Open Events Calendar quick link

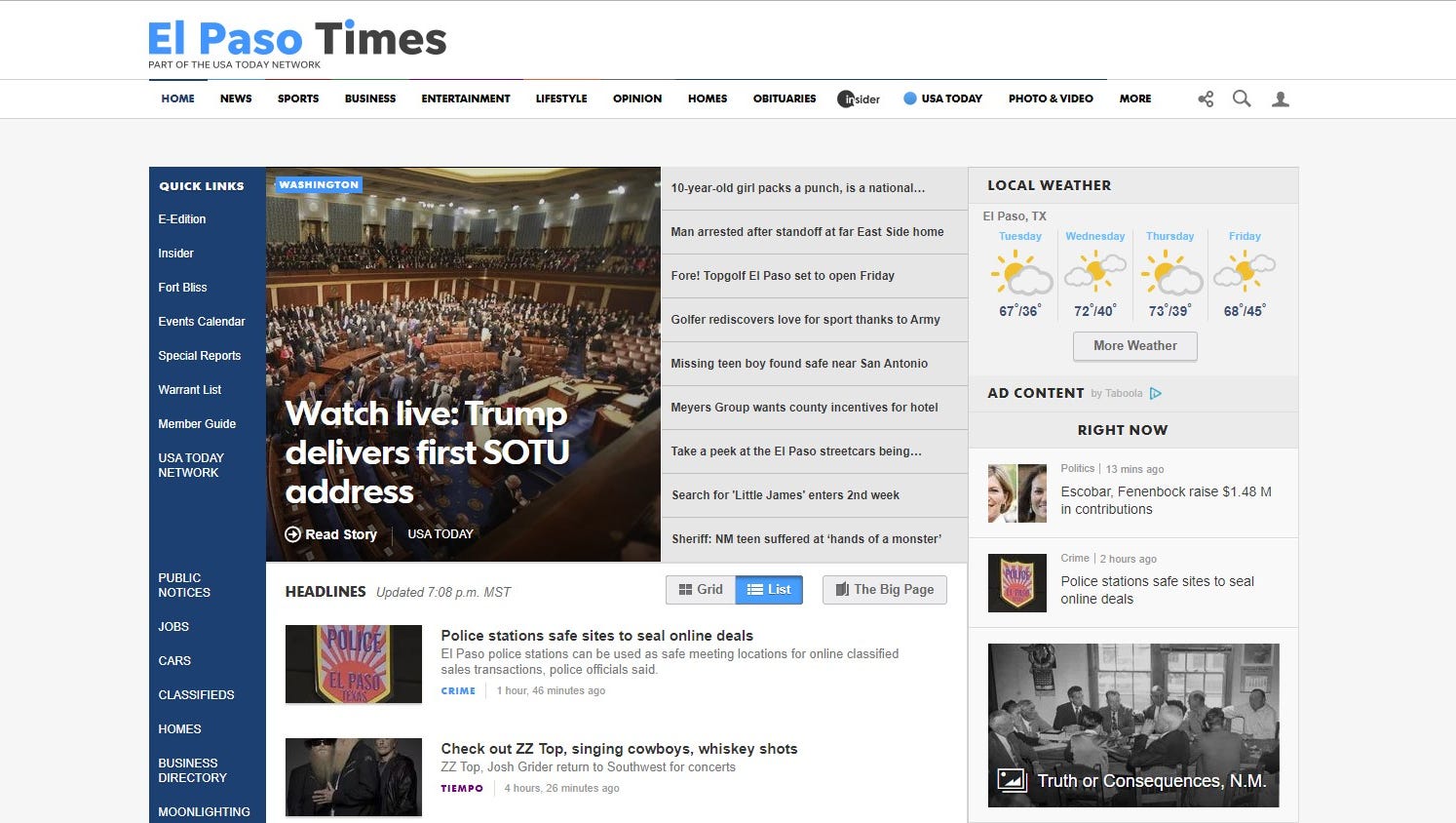click(202, 322)
